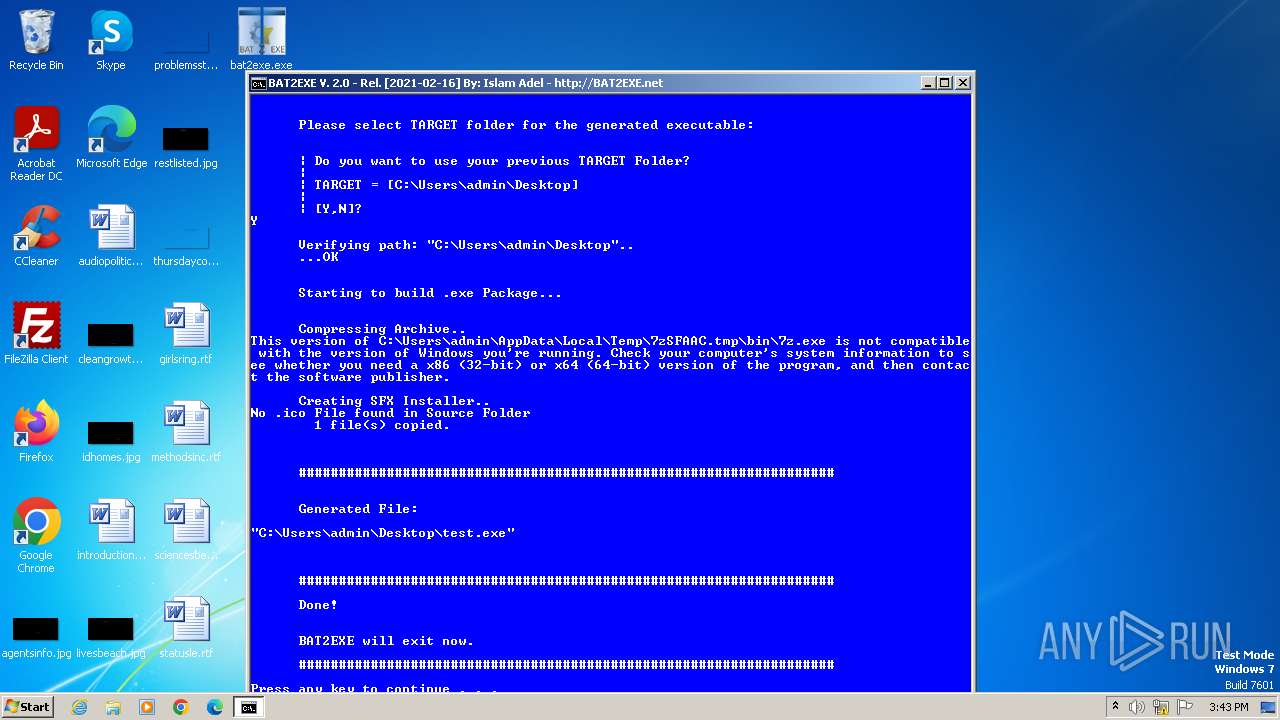Select the introduction document icon
This screenshot has height=720, width=1280.
click(x=111, y=530)
